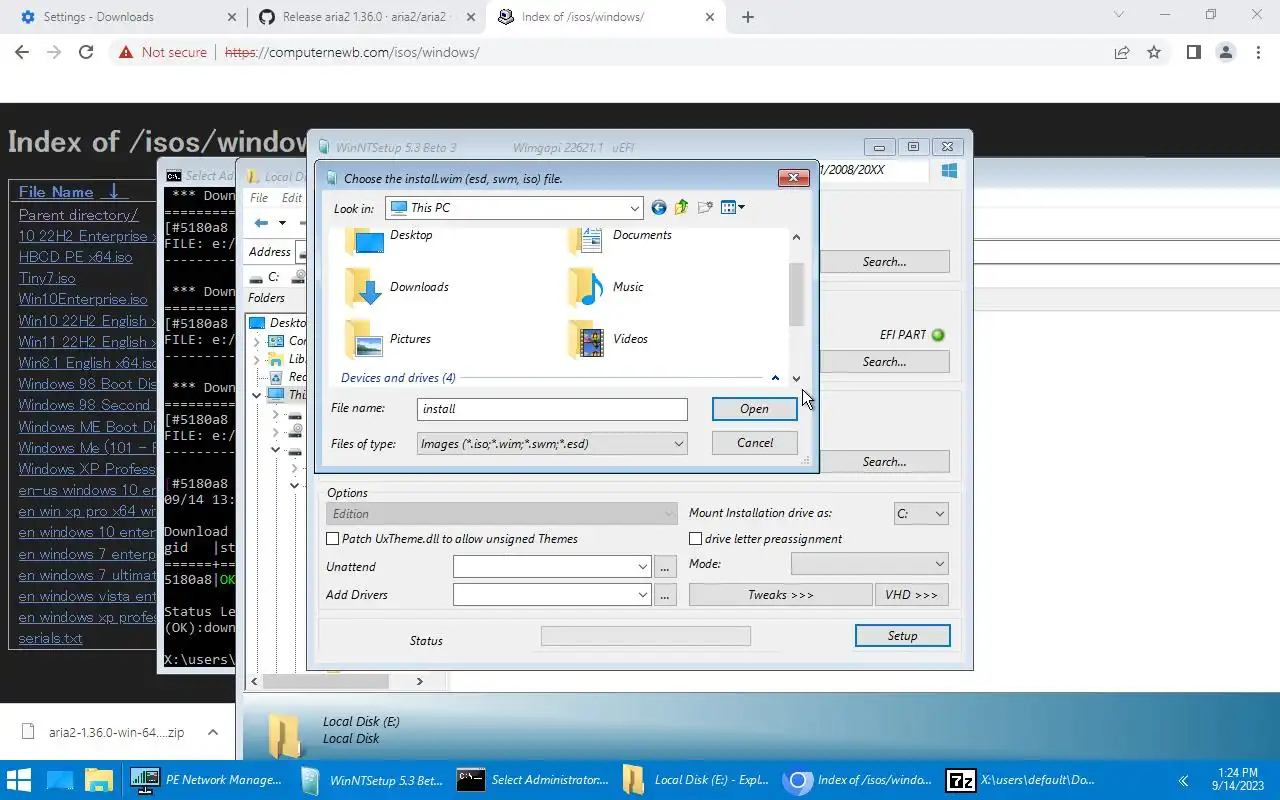Click the Chrome address bar URL
The width and height of the screenshot is (1280, 800).
(352, 52)
